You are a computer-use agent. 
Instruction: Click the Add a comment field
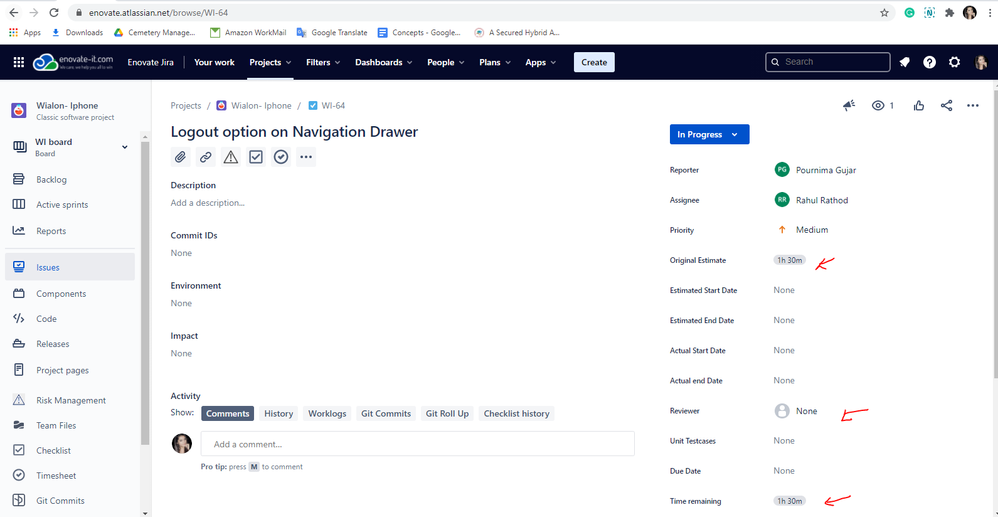(418, 444)
